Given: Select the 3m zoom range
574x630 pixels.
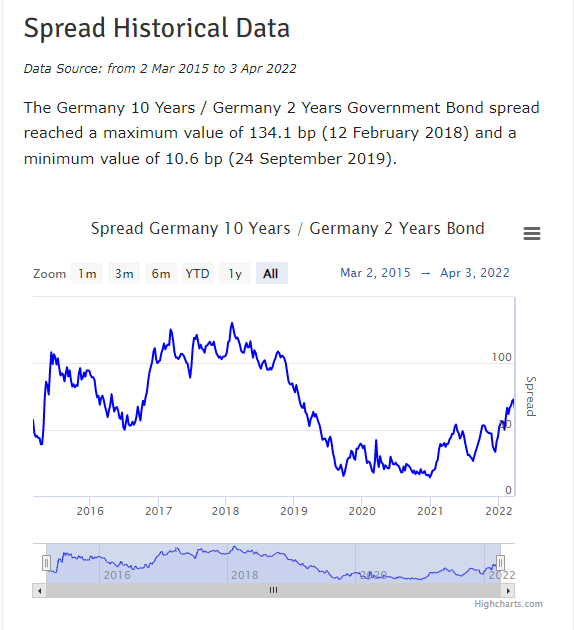Looking at the screenshot, I should coord(124,274).
